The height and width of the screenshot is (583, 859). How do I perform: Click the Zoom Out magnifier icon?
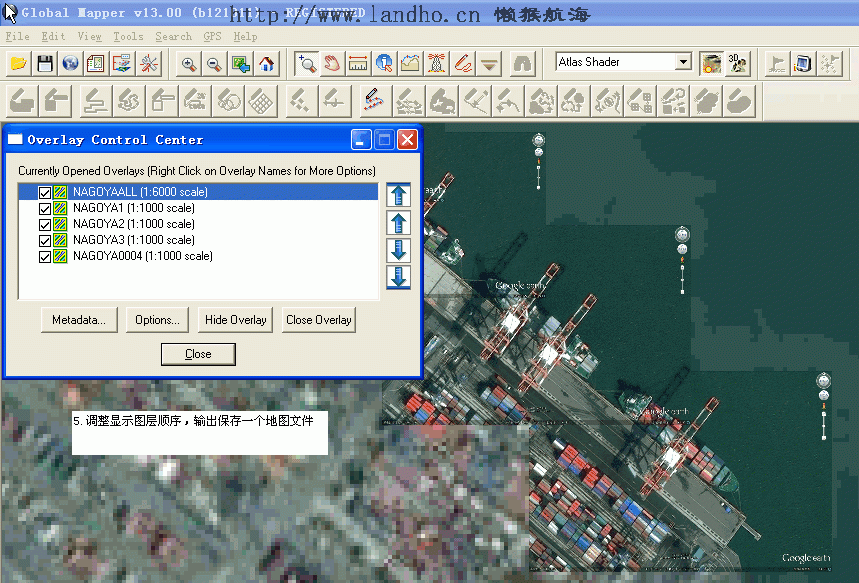(215, 64)
